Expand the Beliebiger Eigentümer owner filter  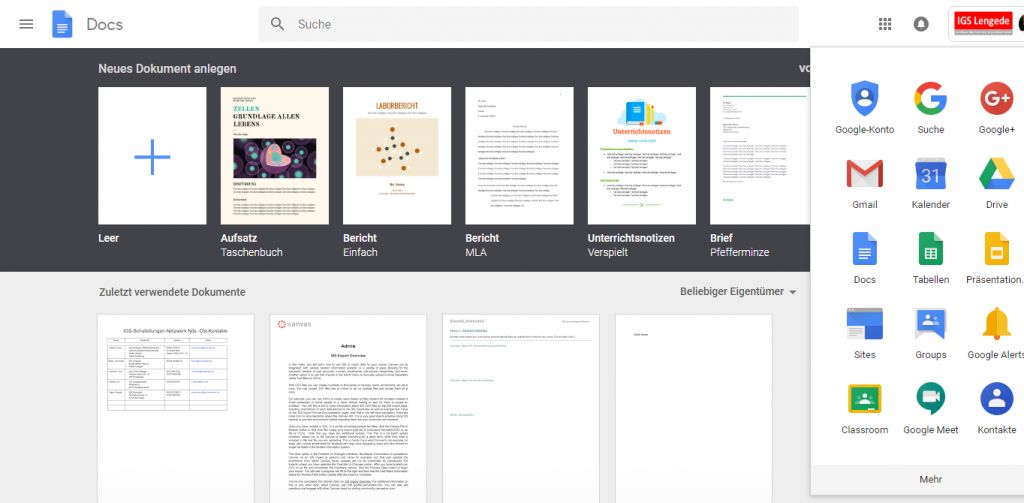pos(738,292)
